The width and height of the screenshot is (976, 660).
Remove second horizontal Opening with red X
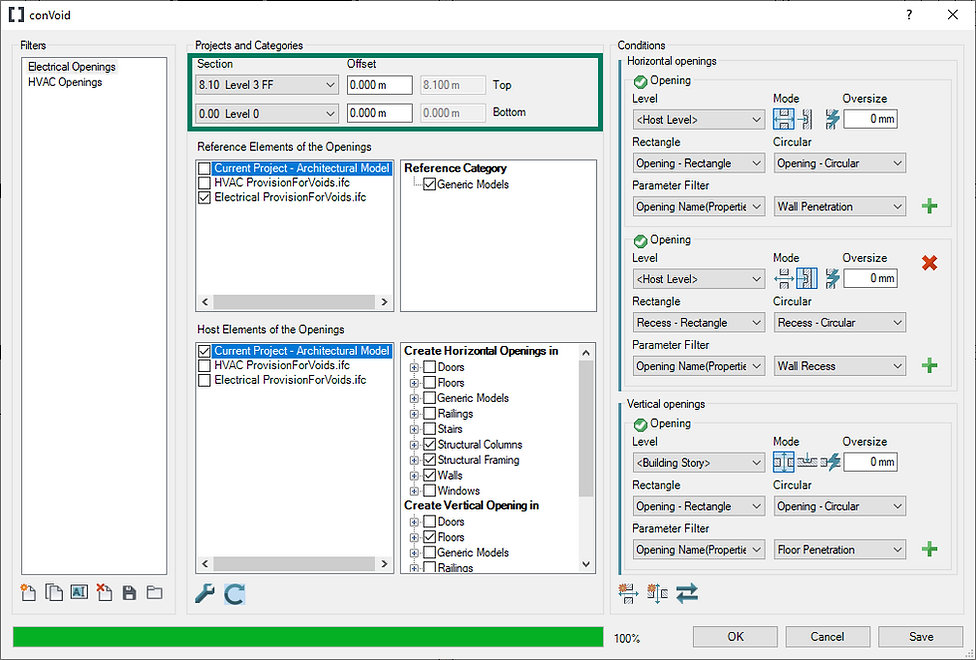coord(929,263)
